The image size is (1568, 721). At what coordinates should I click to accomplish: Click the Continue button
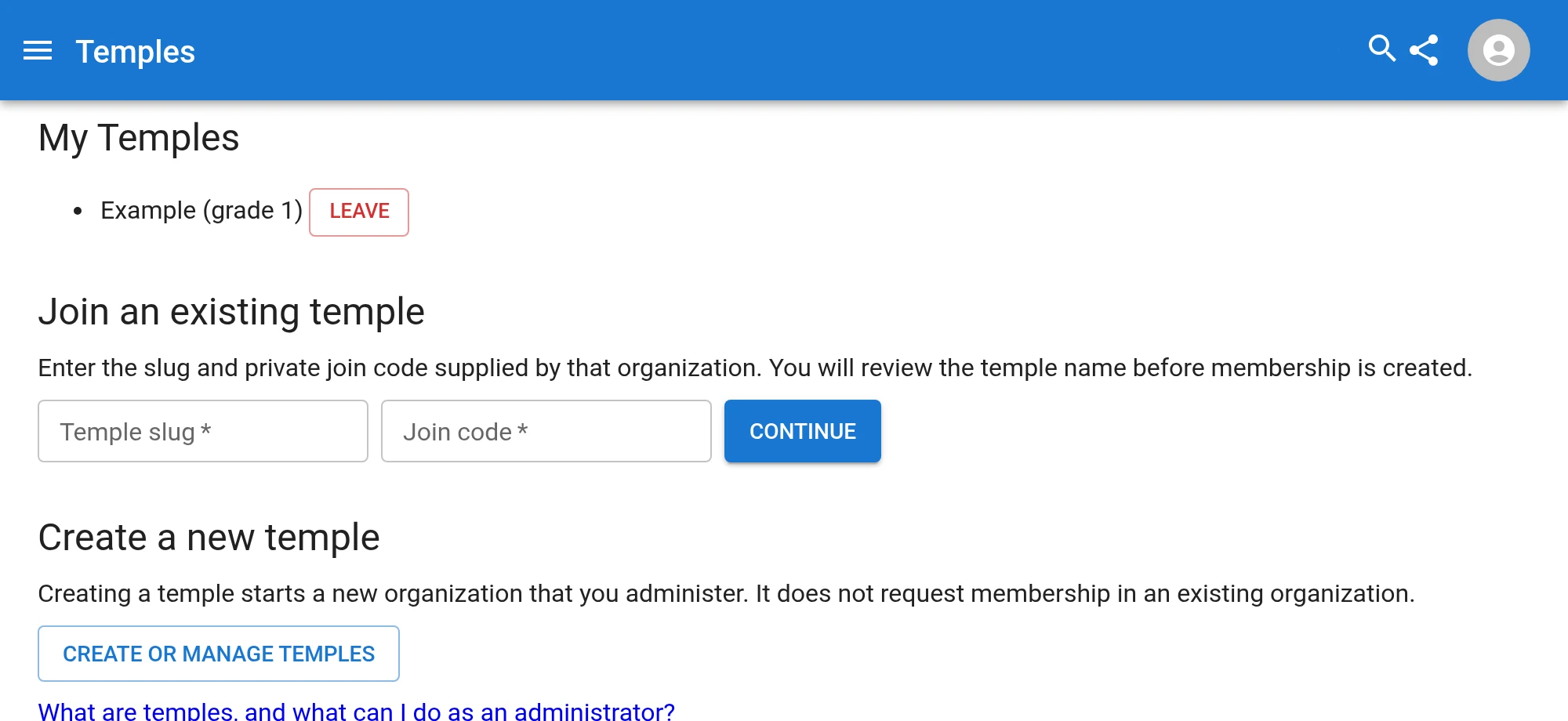point(803,431)
